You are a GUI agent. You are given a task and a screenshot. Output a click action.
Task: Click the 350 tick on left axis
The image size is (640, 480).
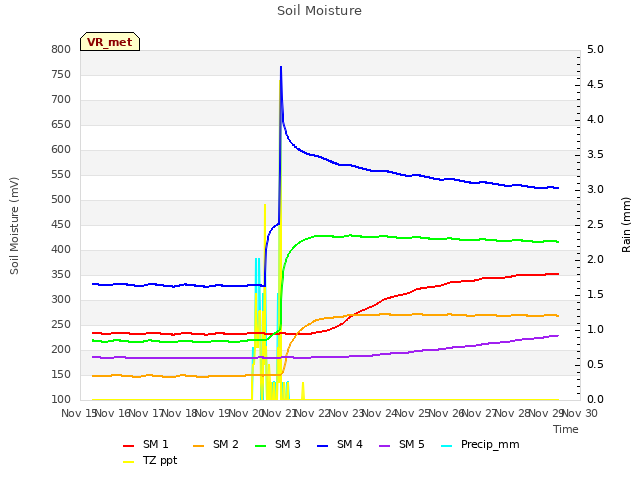click(61, 275)
